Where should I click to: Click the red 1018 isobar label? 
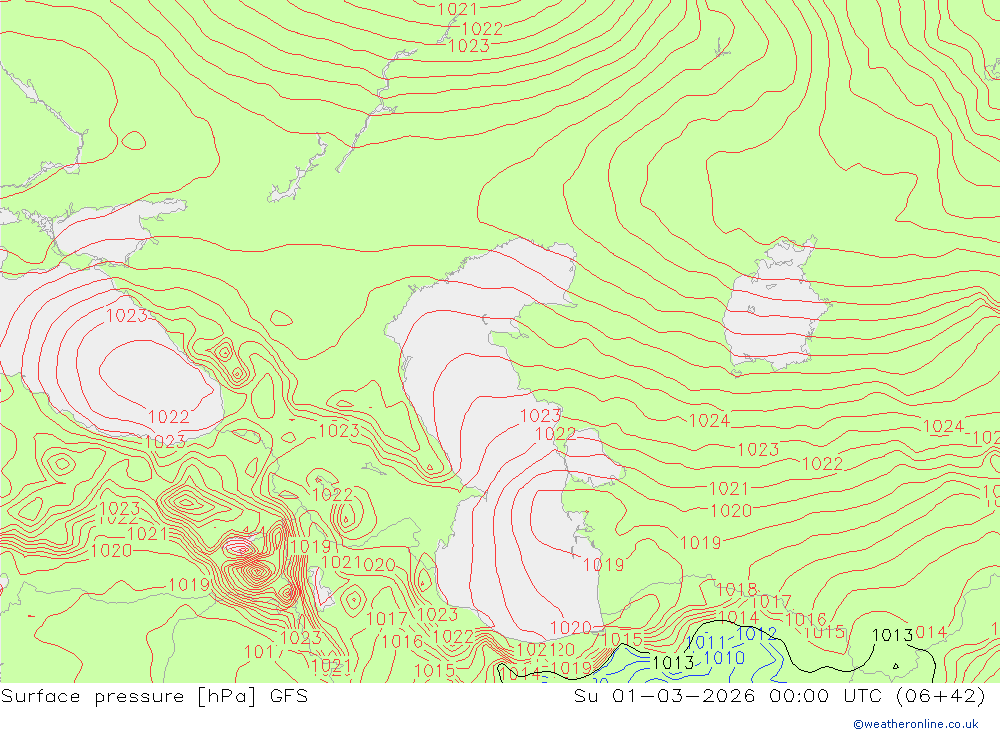[737, 589]
